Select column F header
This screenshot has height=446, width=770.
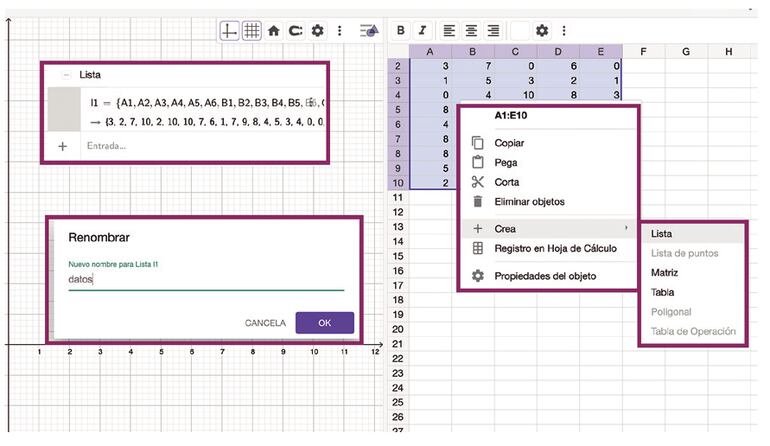pyautogui.click(x=643, y=52)
